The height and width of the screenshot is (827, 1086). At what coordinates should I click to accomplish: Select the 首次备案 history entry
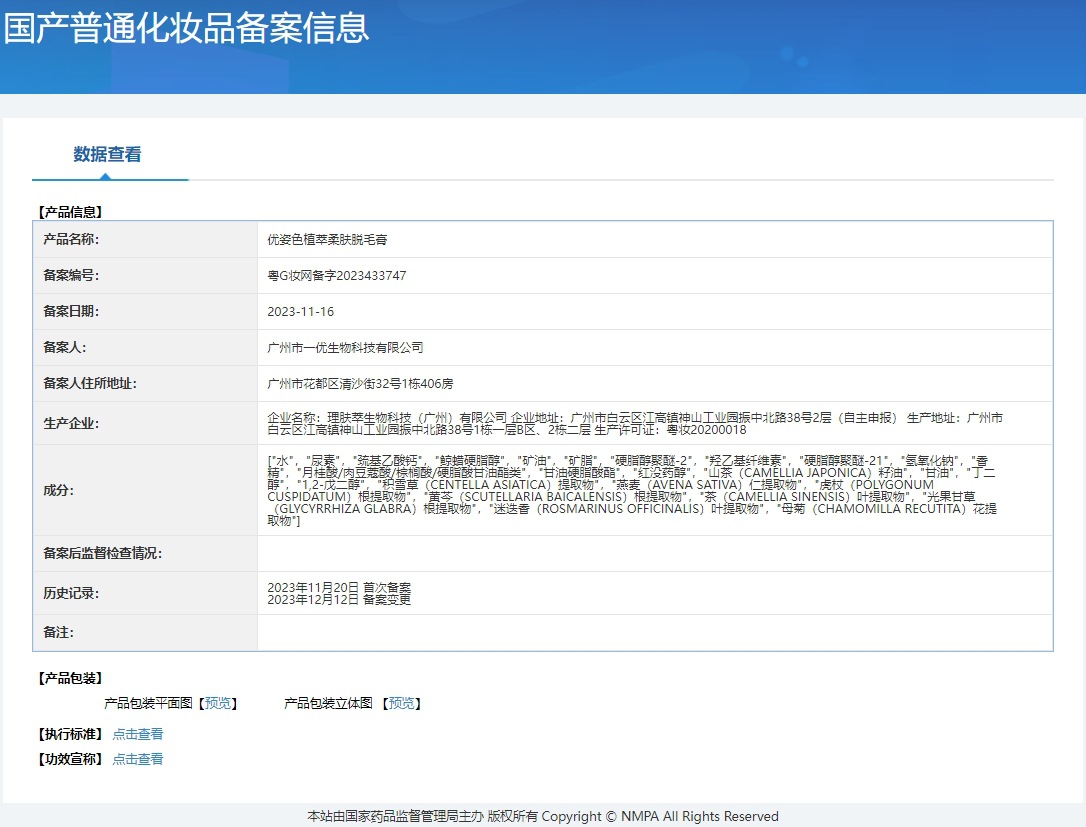[339, 587]
